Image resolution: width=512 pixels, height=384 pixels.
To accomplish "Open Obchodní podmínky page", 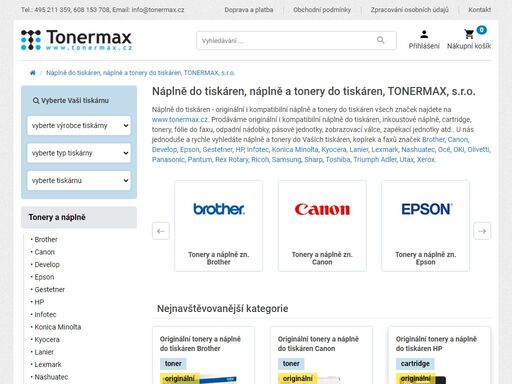I will pos(322,10).
